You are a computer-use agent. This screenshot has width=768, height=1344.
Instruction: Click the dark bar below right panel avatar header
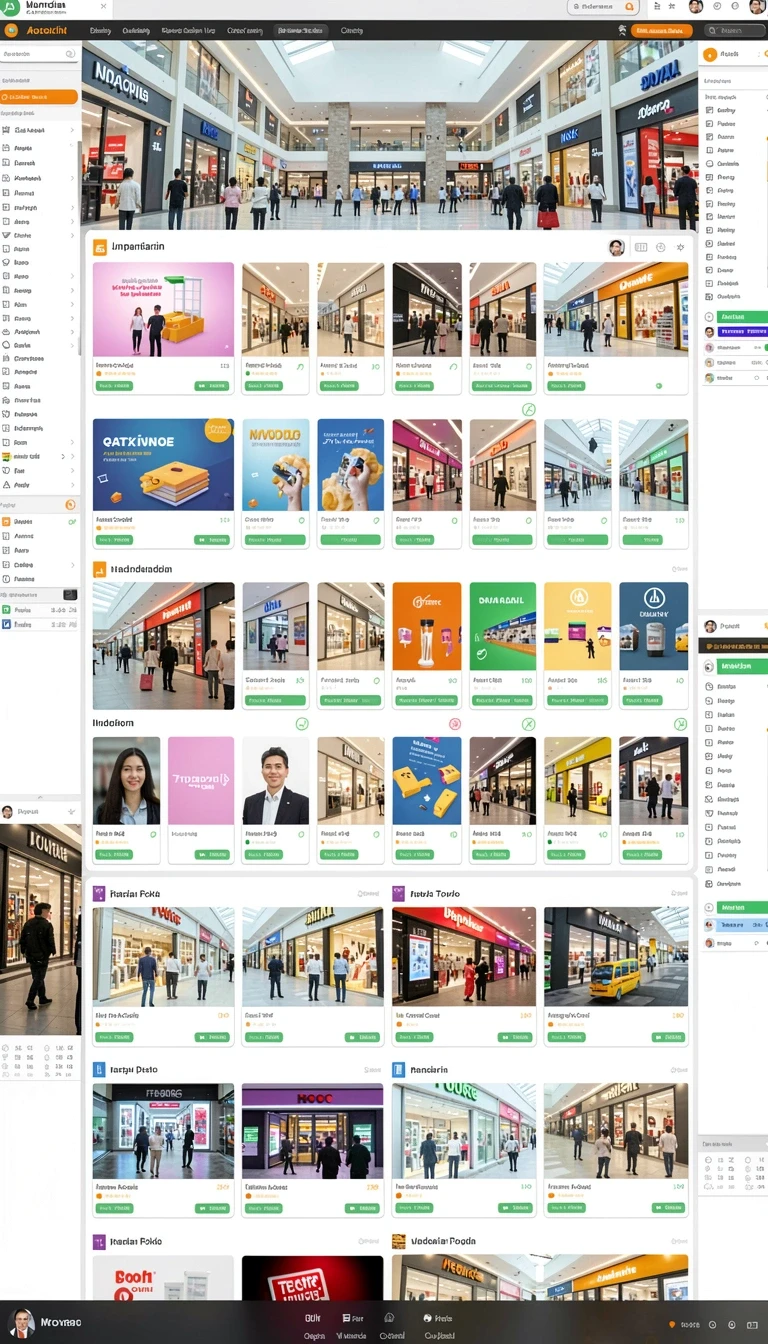733,647
